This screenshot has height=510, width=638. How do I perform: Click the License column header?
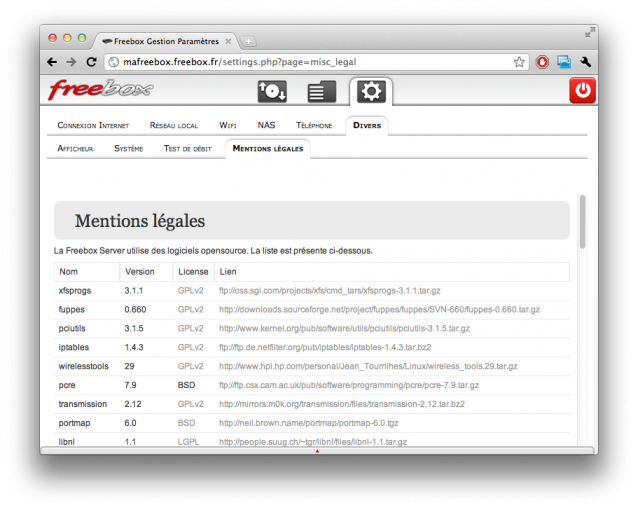pos(193,271)
